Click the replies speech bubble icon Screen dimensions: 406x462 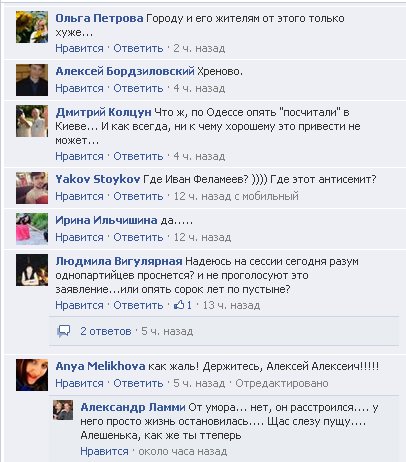click(64, 331)
